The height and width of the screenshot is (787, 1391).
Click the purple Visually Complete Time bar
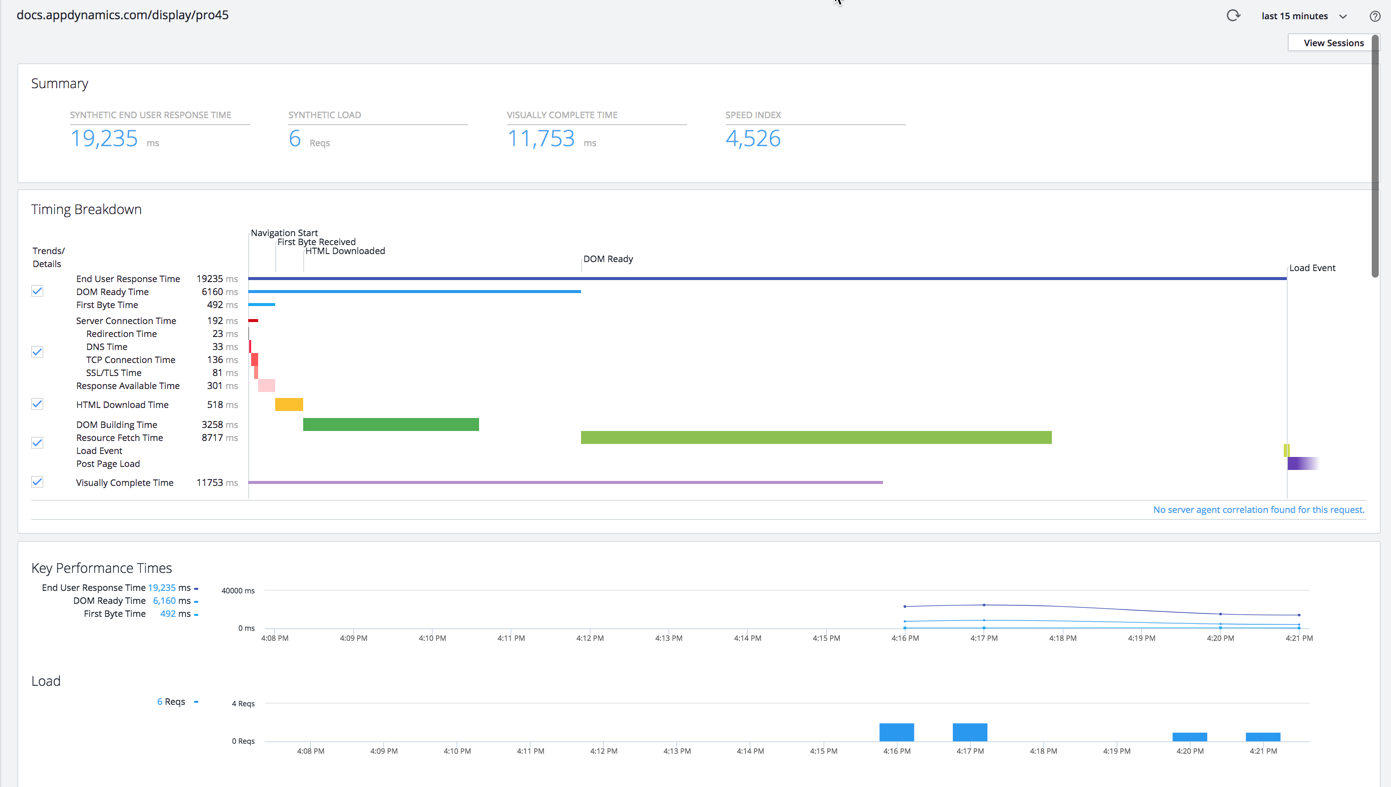[x=565, y=483]
